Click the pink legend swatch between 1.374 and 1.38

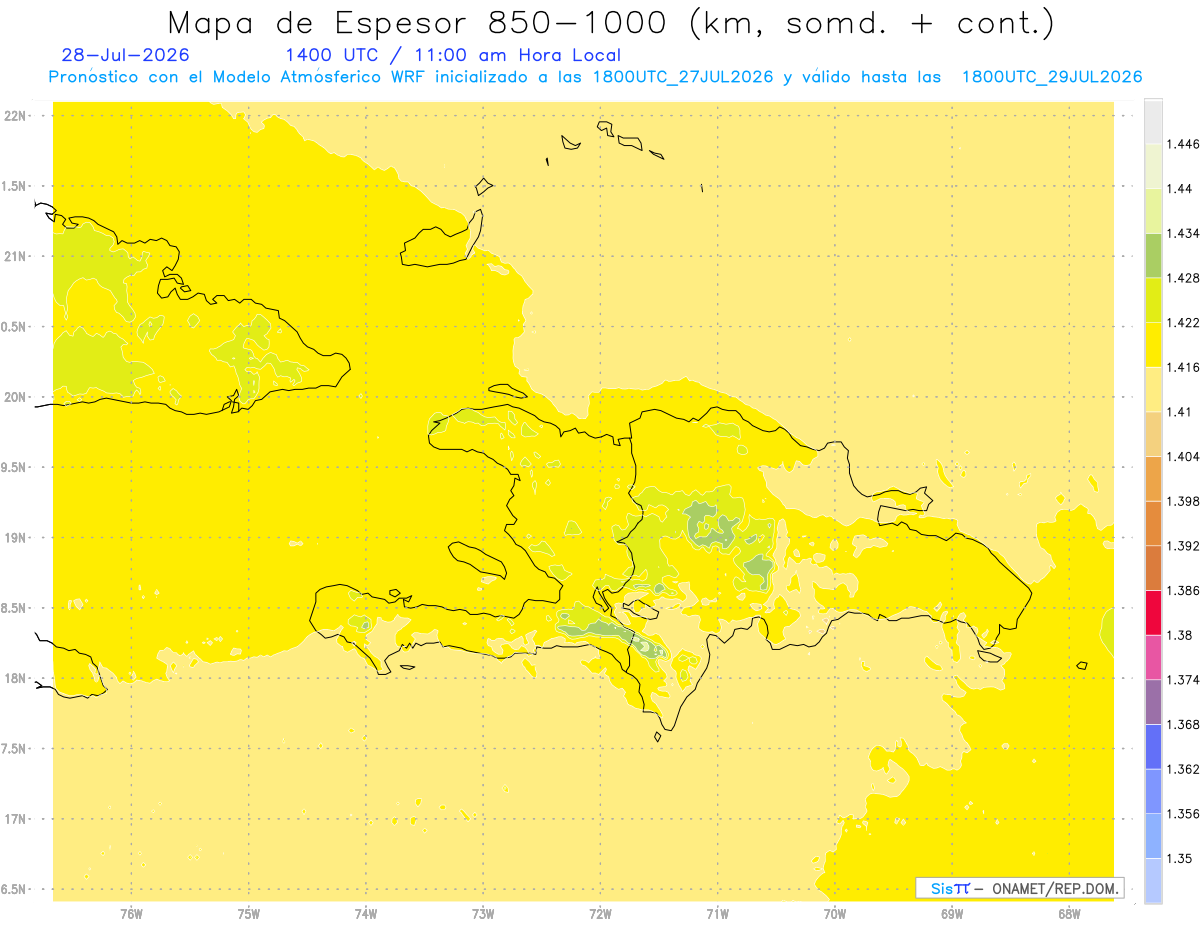click(1153, 657)
